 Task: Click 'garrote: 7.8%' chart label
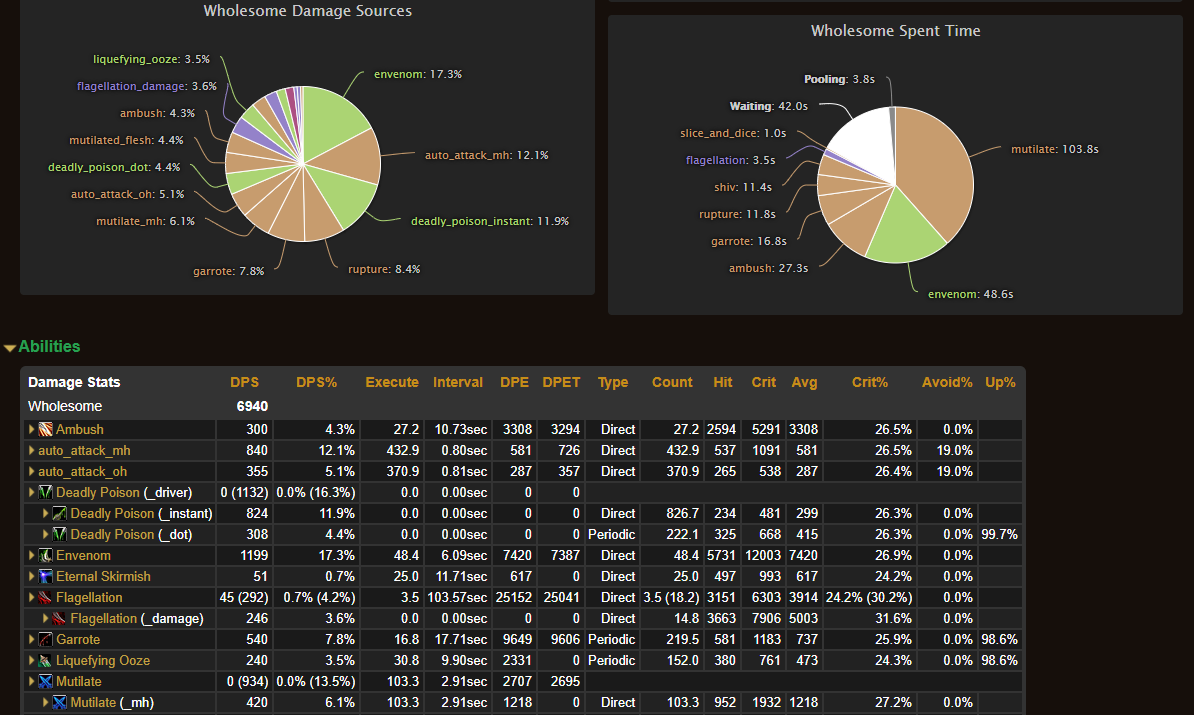228,272
